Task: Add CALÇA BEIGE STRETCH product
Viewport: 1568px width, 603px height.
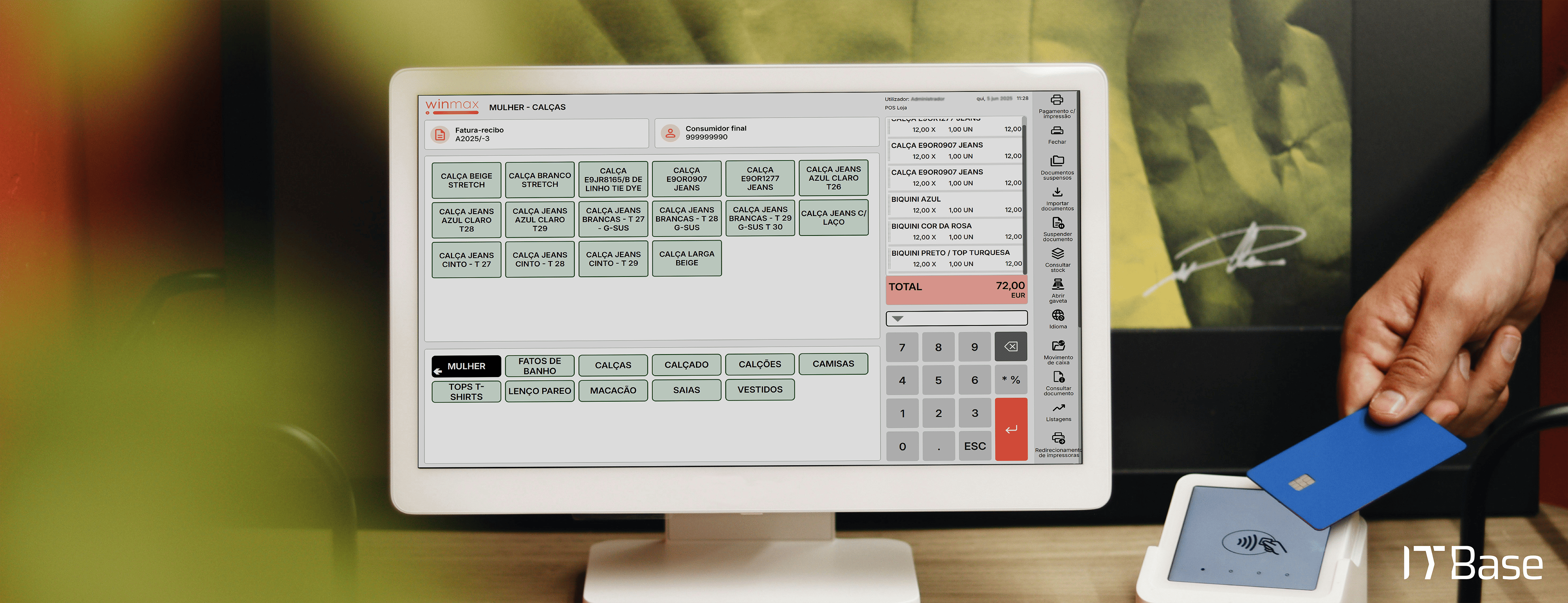Action: pyautogui.click(x=466, y=180)
